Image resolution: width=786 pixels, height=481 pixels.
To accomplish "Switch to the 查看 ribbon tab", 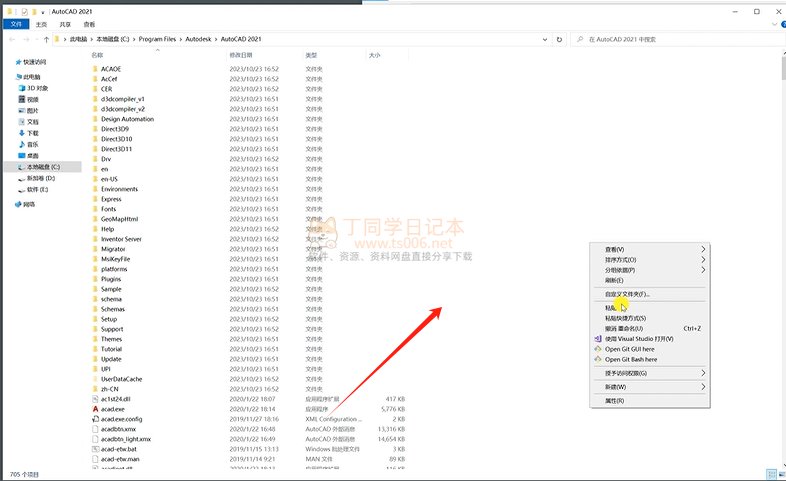I will tap(90, 23).
